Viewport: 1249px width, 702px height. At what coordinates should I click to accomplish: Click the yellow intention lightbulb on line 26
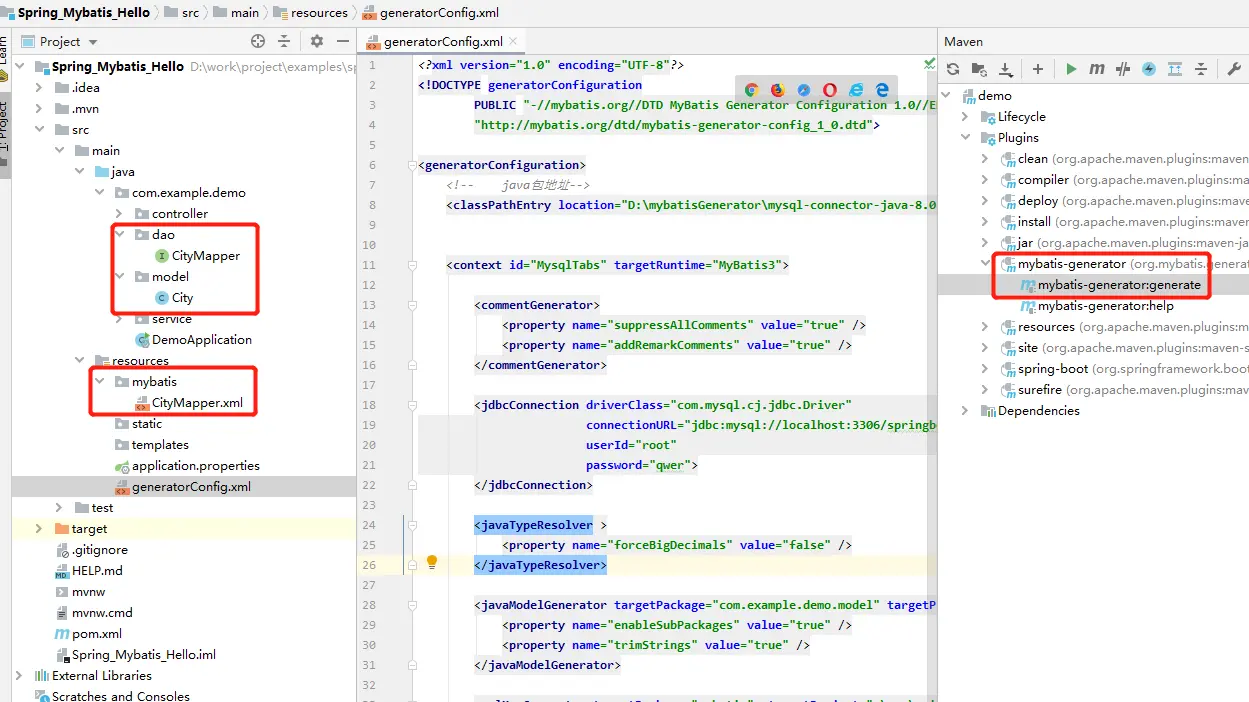432,563
